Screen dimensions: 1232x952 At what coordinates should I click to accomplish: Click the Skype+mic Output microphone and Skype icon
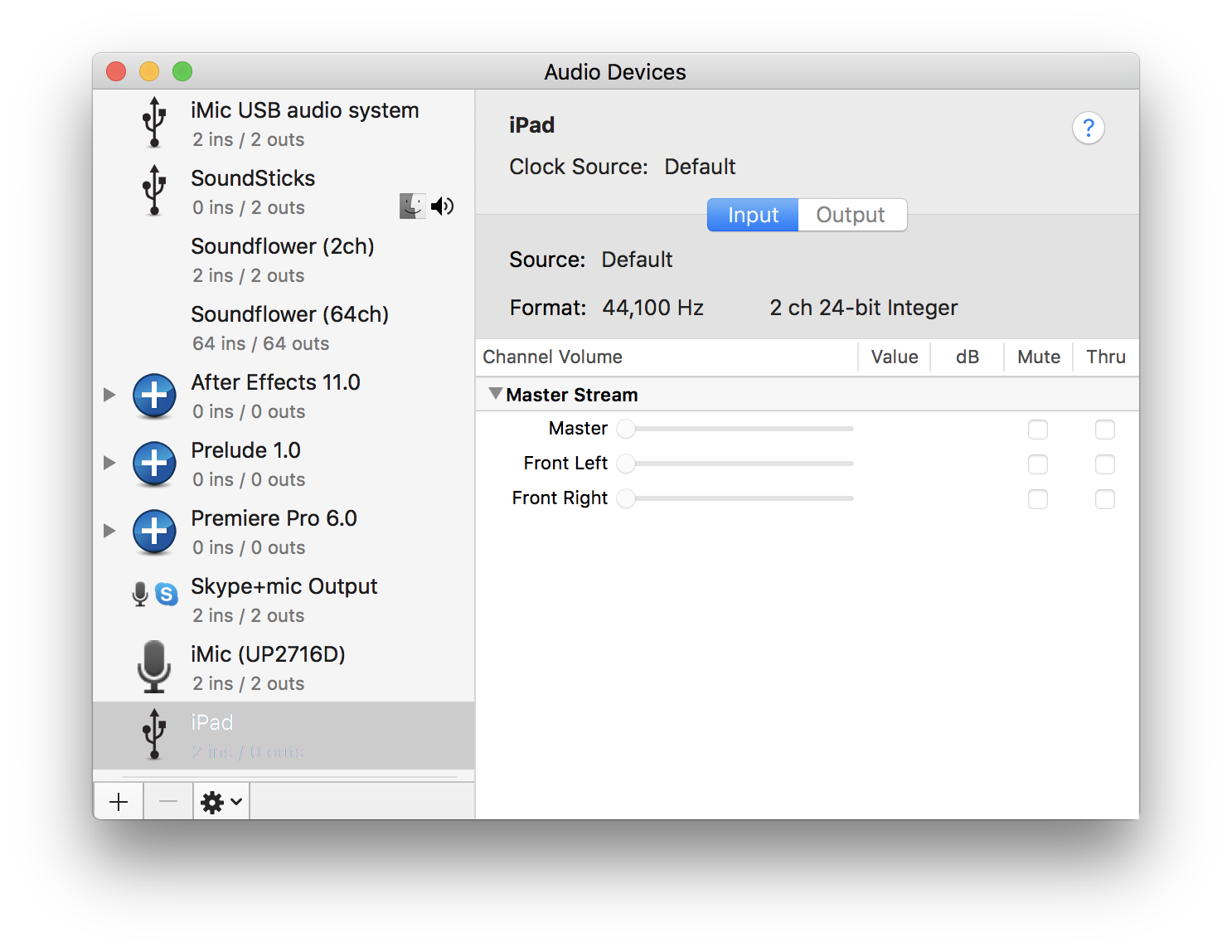155,594
